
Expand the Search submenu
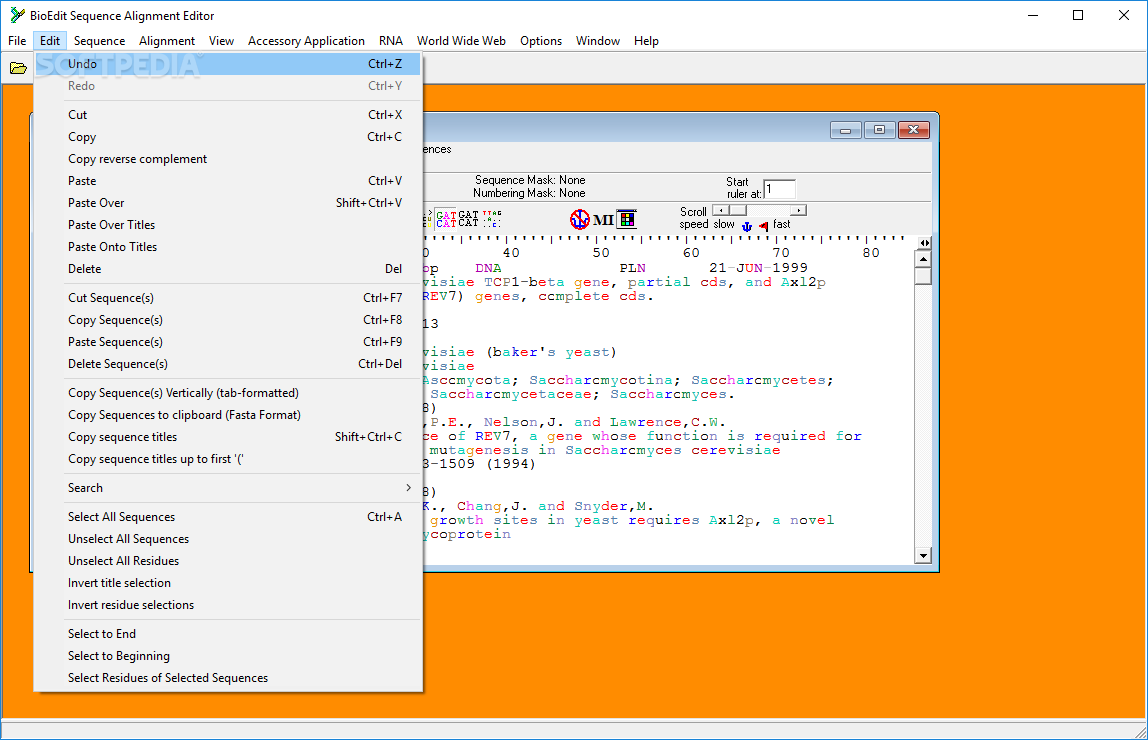(x=228, y=487)
